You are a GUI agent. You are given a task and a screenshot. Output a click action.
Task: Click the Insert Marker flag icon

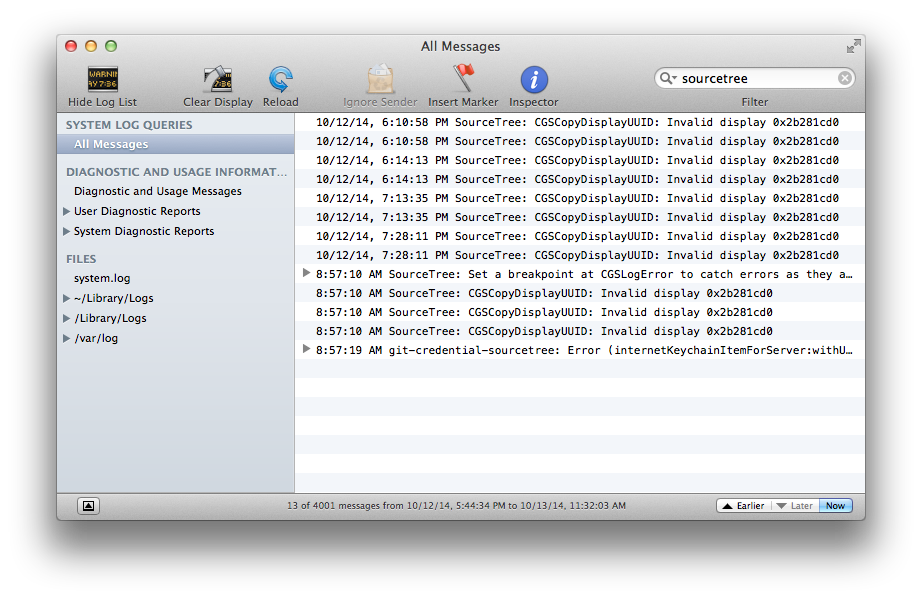(463, 78)
